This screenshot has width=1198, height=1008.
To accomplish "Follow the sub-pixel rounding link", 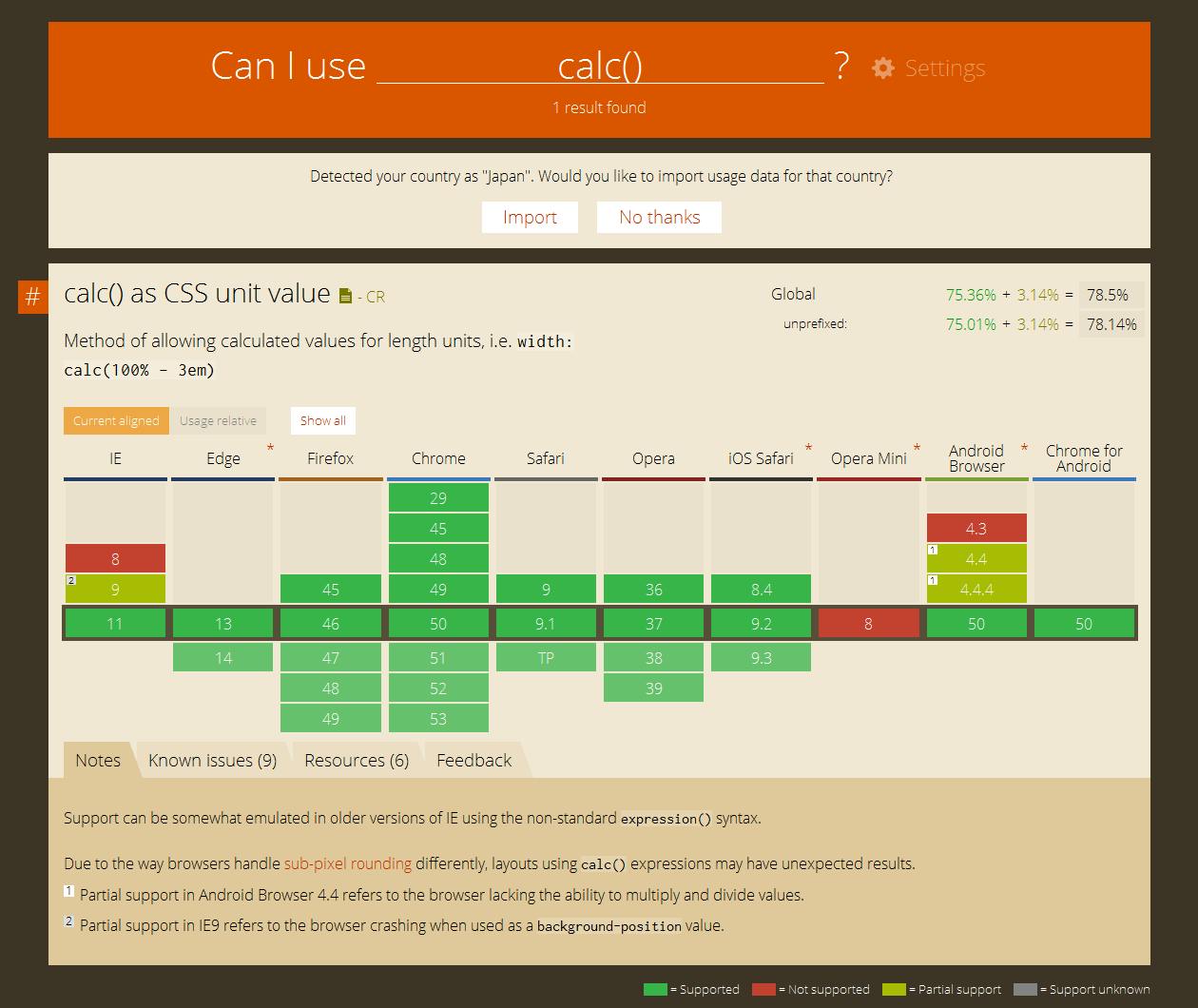I will [x=347, y=864].
